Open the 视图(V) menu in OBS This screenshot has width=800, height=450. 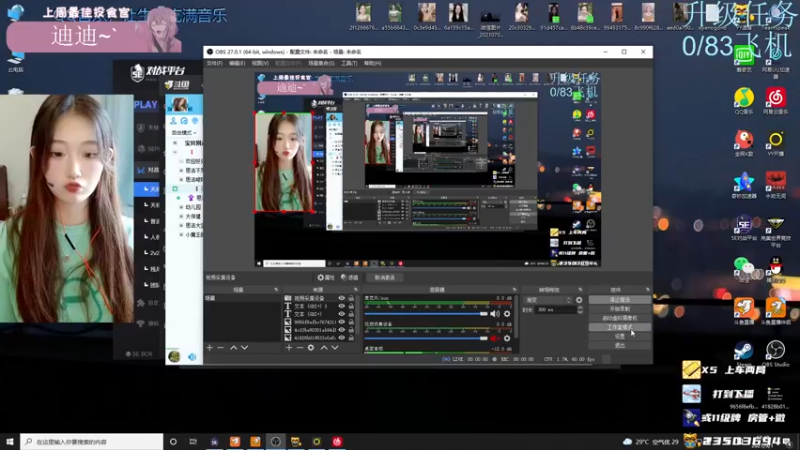260,63
